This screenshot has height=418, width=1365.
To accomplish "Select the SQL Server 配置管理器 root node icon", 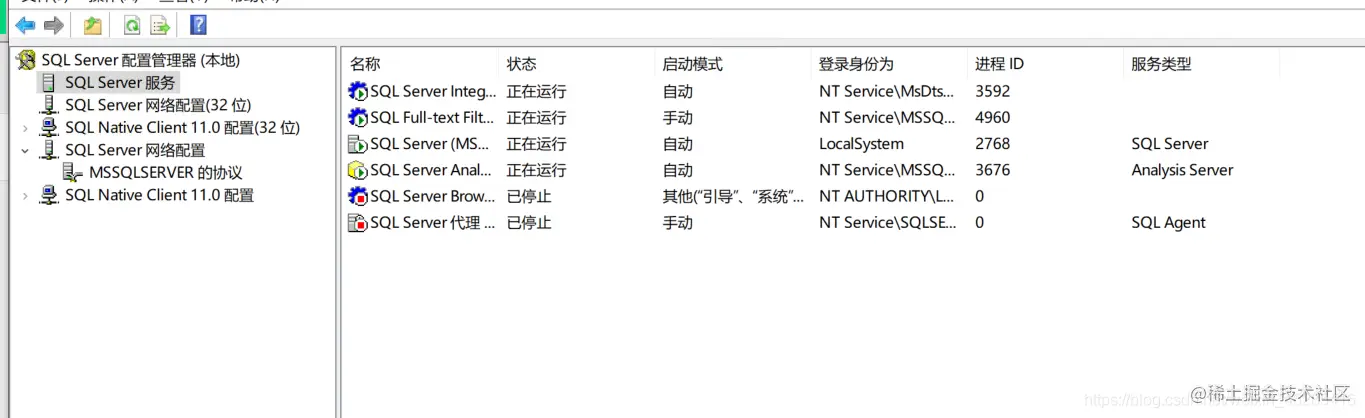I will 27,61.
